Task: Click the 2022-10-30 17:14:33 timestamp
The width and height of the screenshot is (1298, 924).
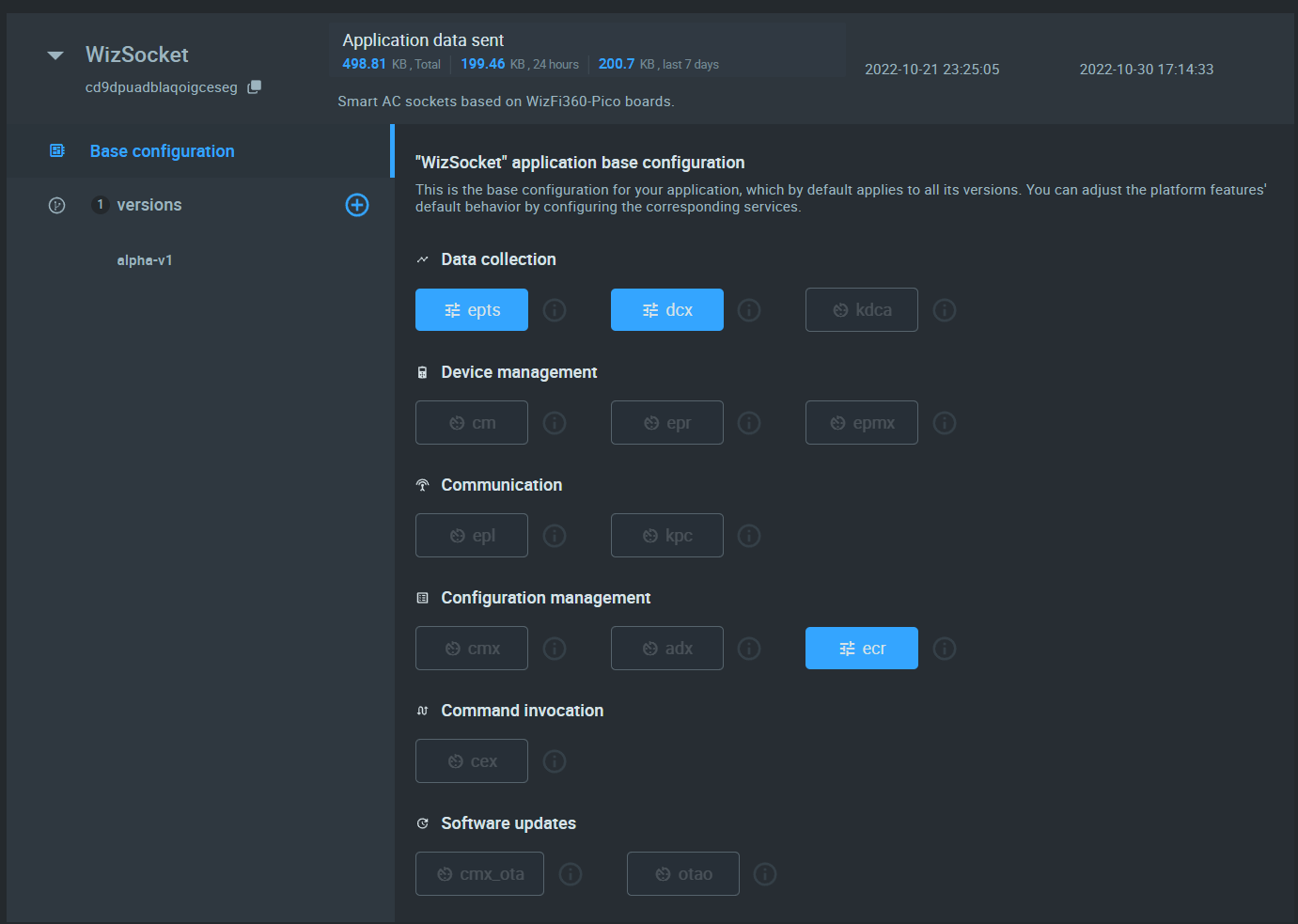Action: tap(1147, 70)
